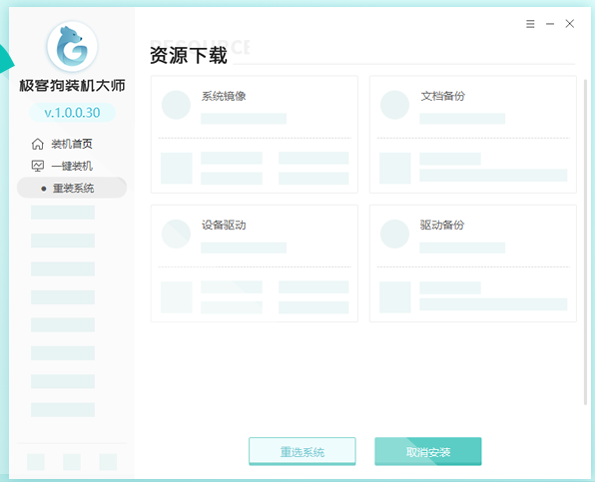595x482 pixels.
Task: Select the 驱动备份 card title
Action: click(442, 225)
